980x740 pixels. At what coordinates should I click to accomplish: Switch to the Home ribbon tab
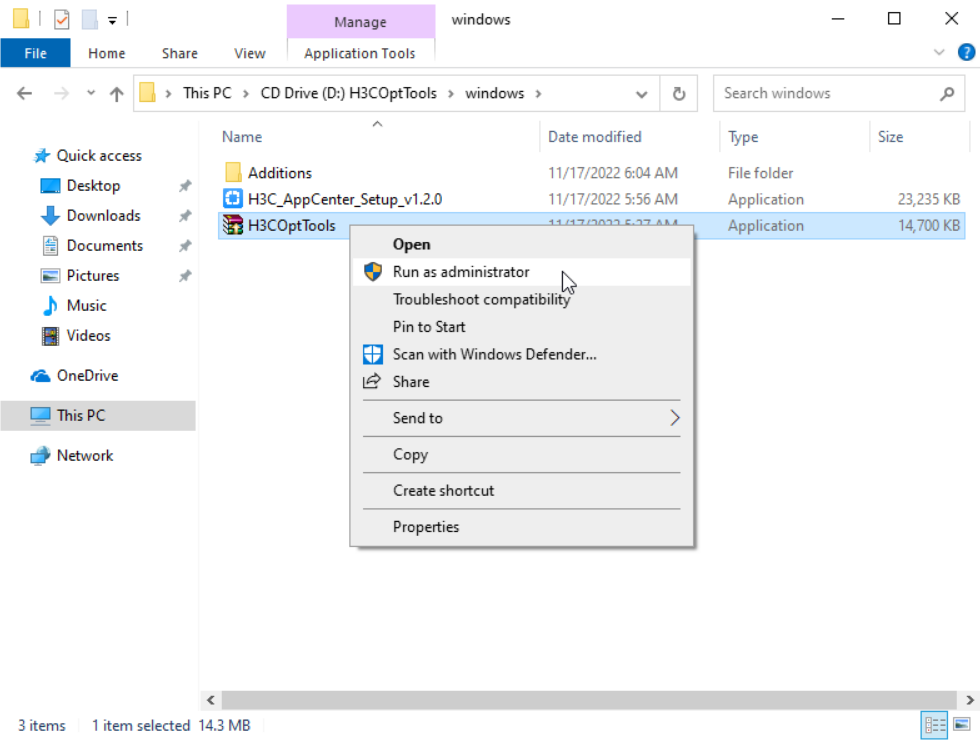pos(107,53)
